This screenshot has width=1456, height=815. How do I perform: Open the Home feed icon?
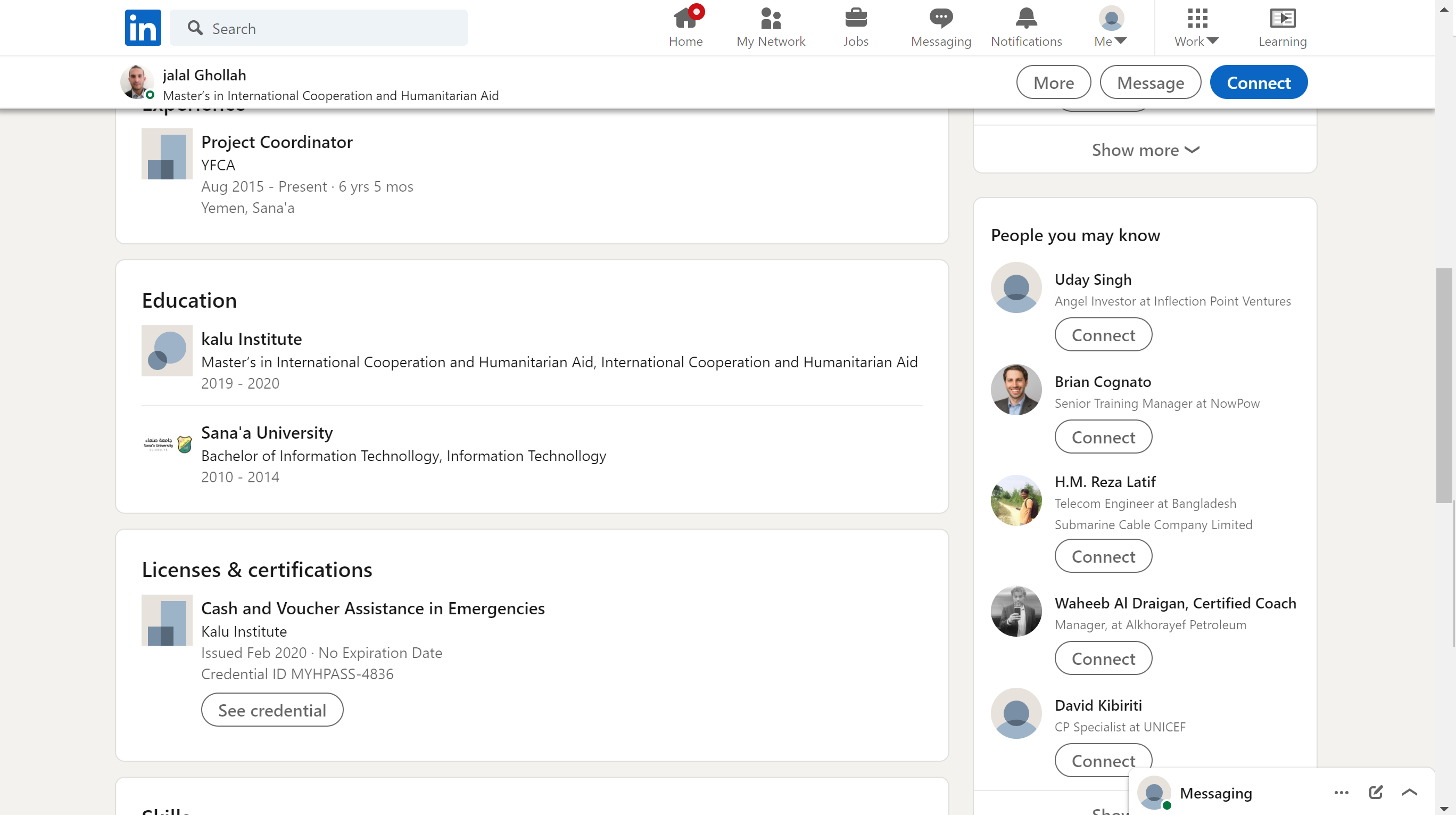click(x=685, y=19)
